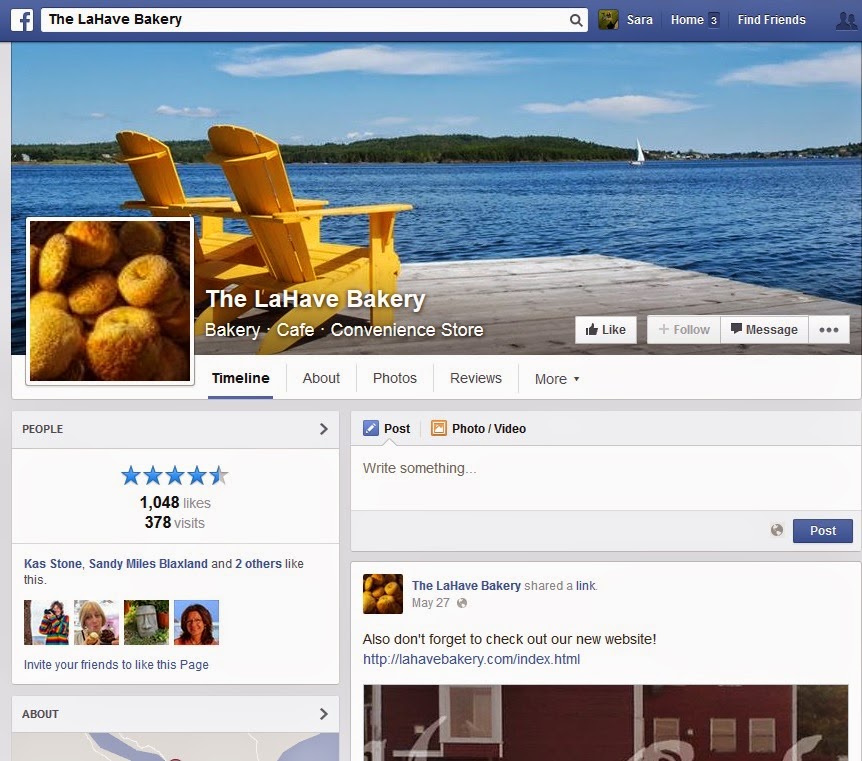Click the Write something text box

point(606,477)
